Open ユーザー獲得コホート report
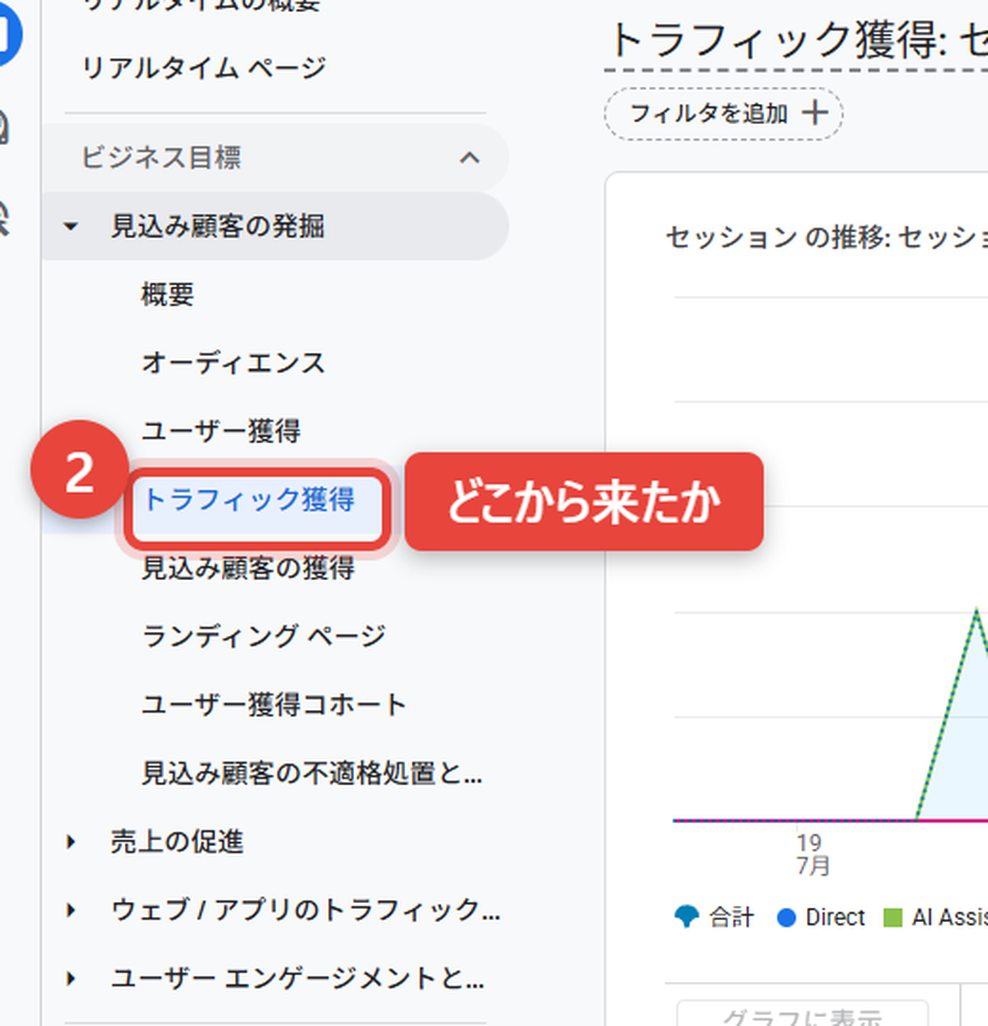988x1026 pixels. pos(275,705)
